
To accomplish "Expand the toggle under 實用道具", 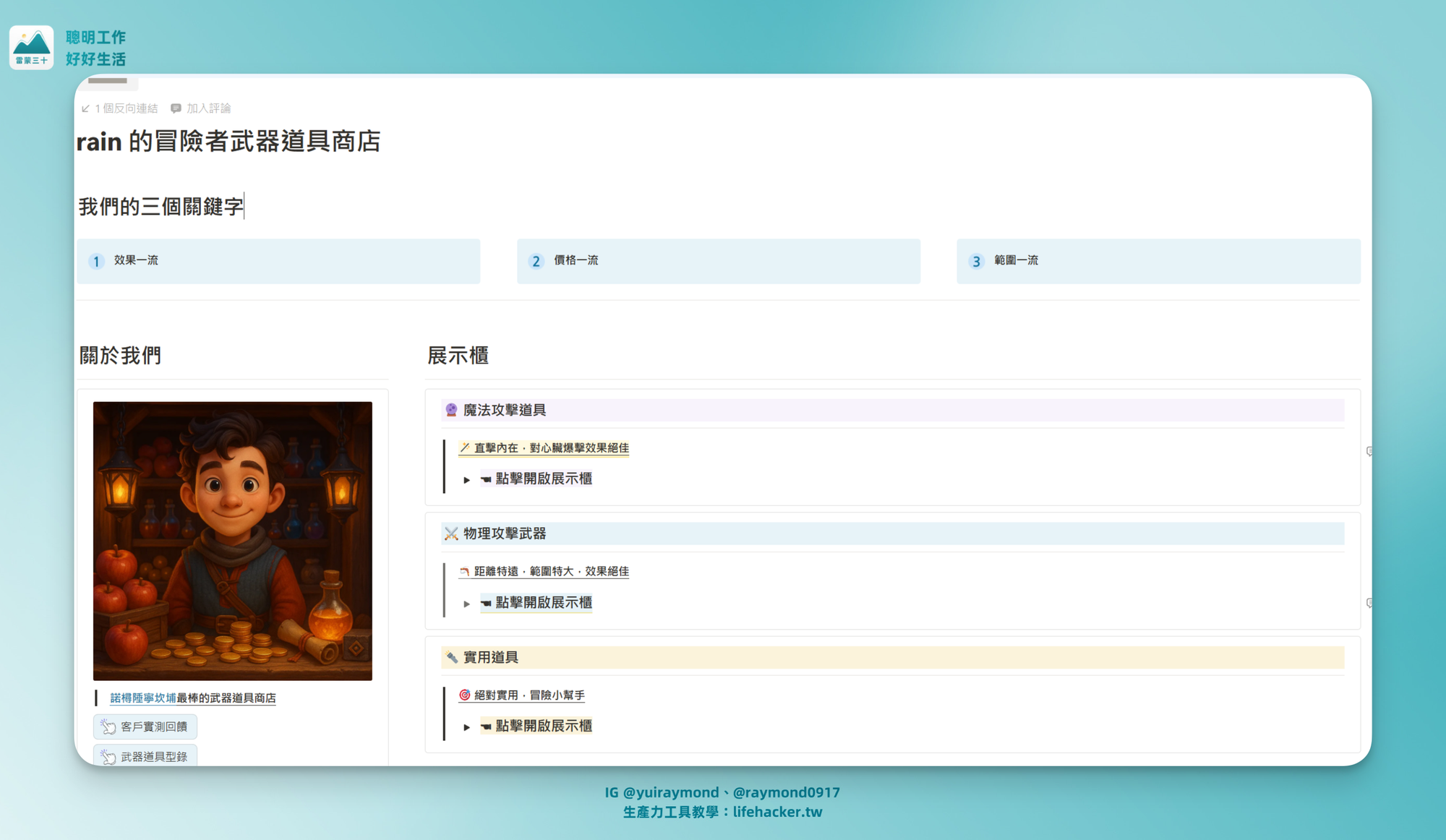I will tap(467, 727).
